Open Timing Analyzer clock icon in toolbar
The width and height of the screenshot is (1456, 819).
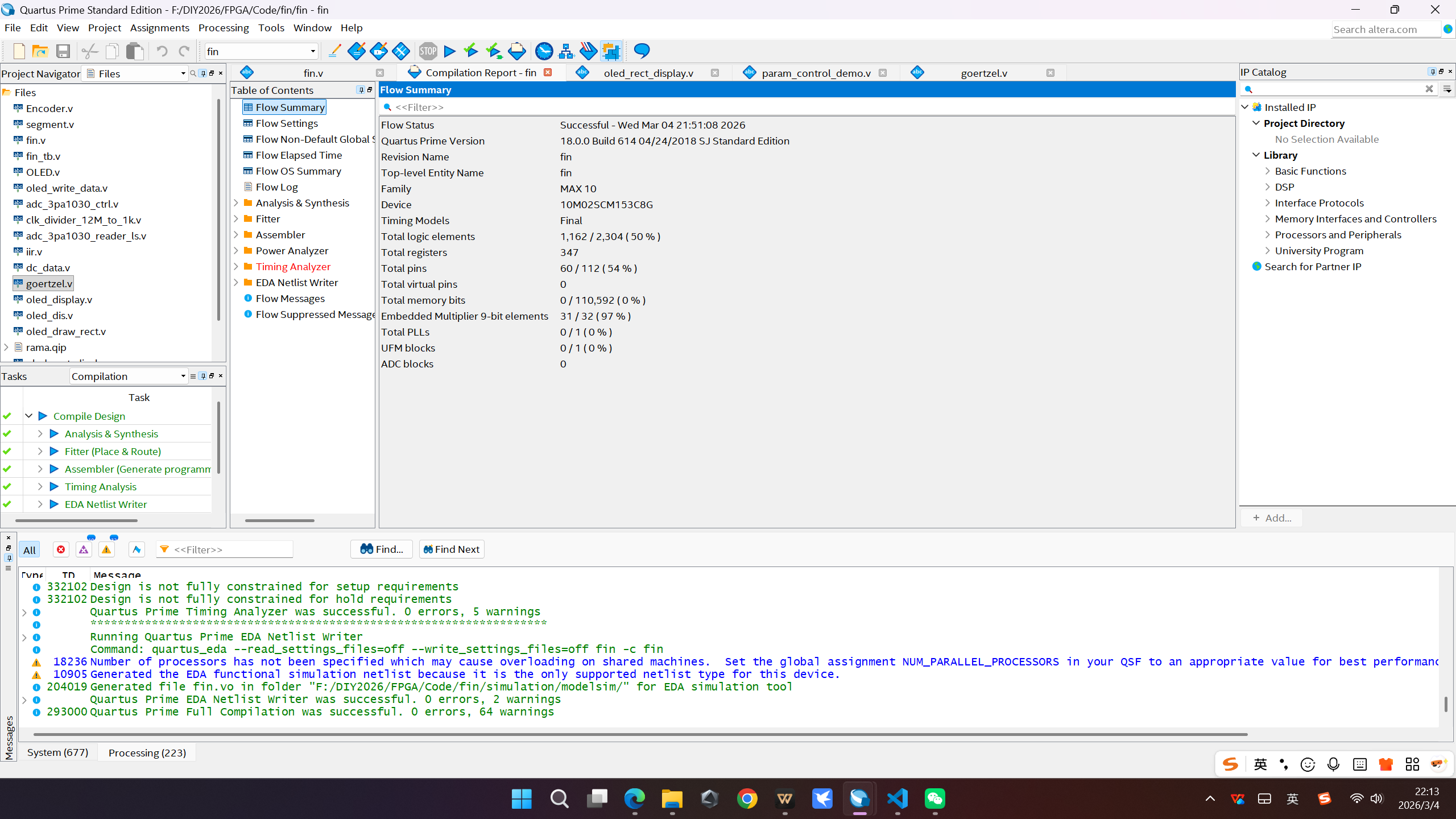(544, 51)
